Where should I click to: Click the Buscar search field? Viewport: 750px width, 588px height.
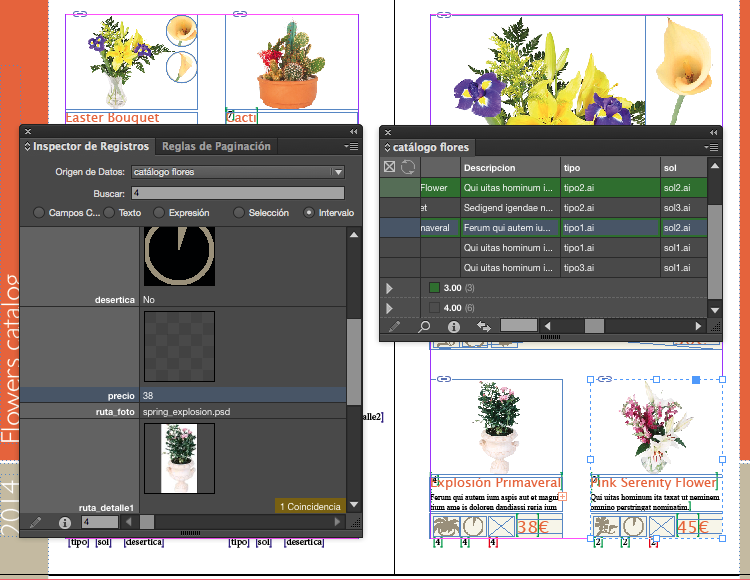[238, 193]
